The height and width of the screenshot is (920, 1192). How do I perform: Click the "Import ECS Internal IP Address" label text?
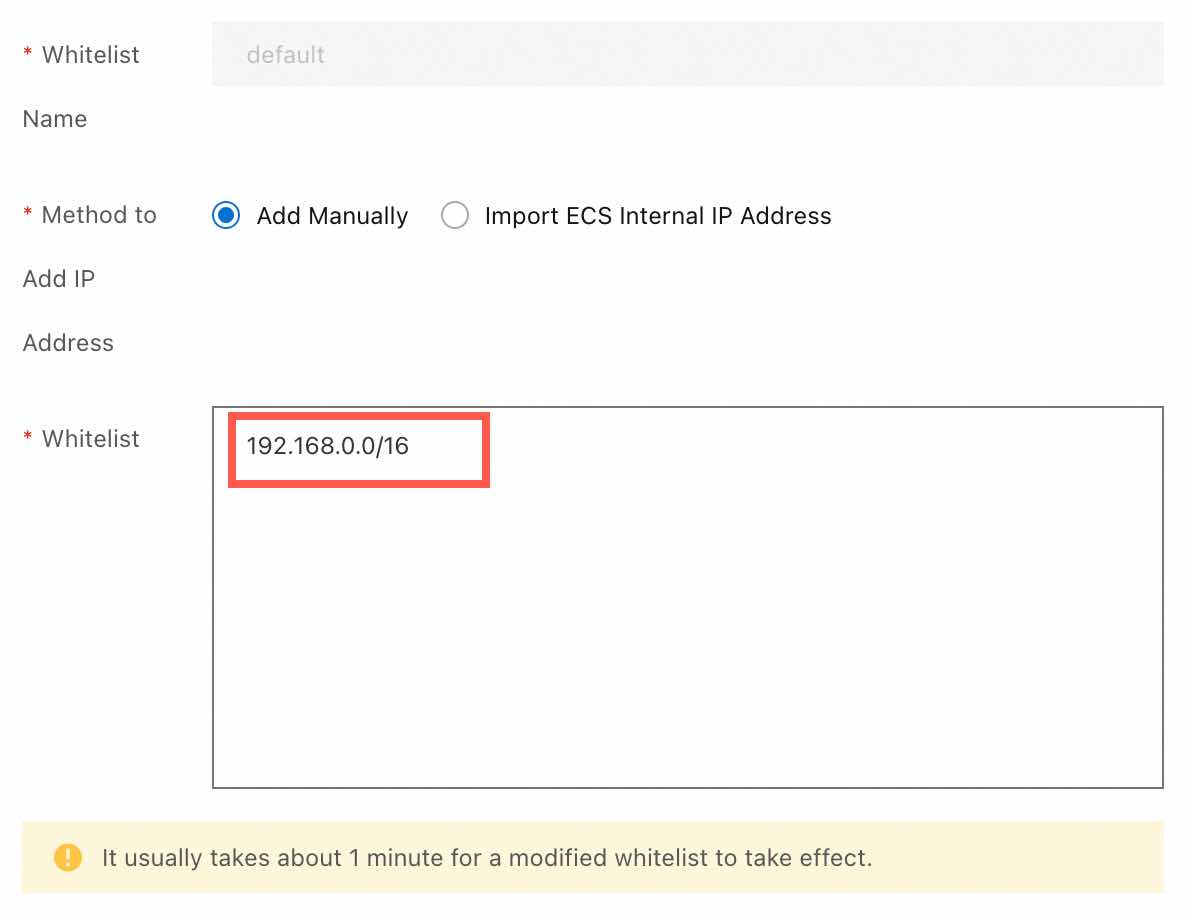coord(657,216)
